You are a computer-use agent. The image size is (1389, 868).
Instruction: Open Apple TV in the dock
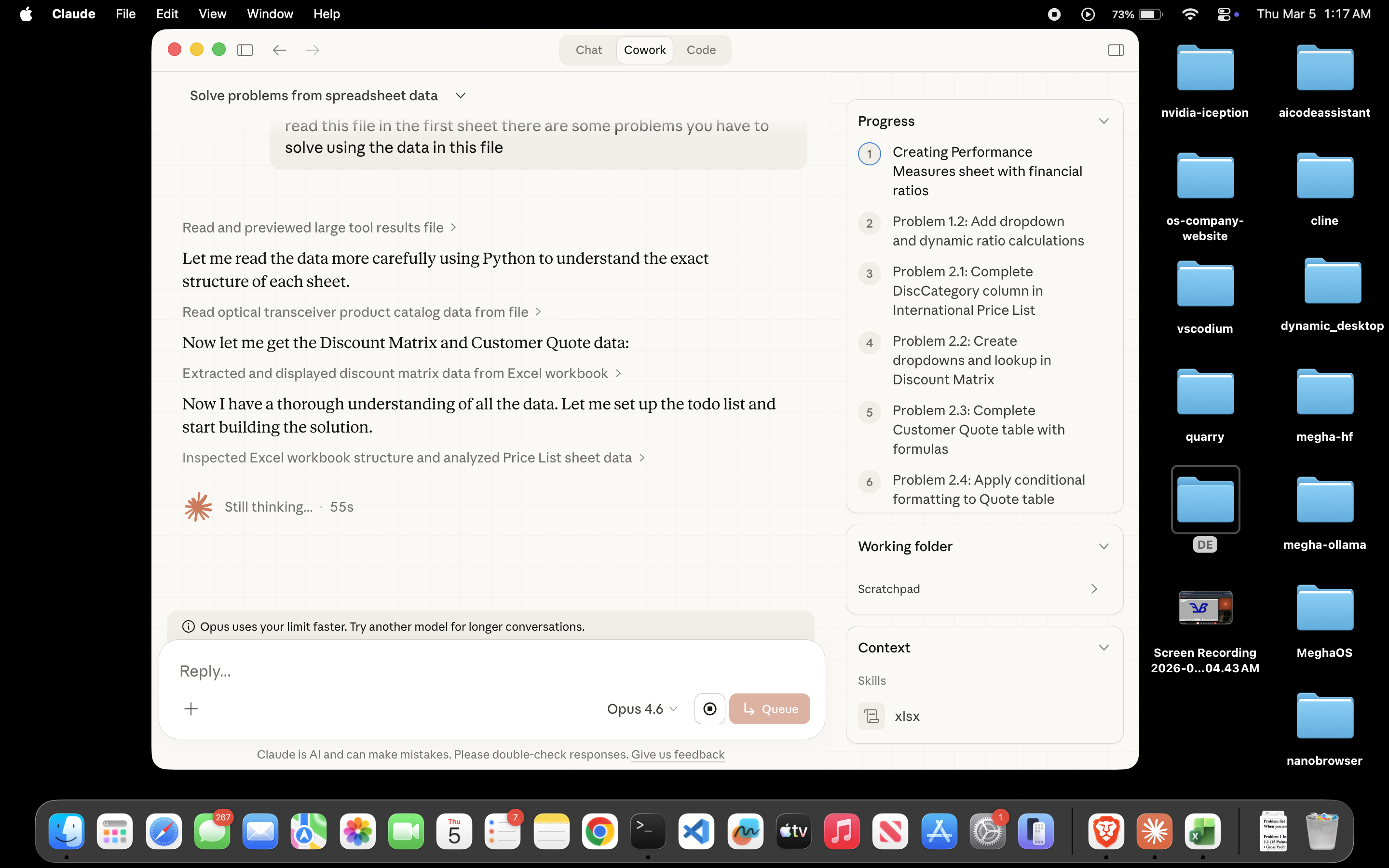click(794, 831)
